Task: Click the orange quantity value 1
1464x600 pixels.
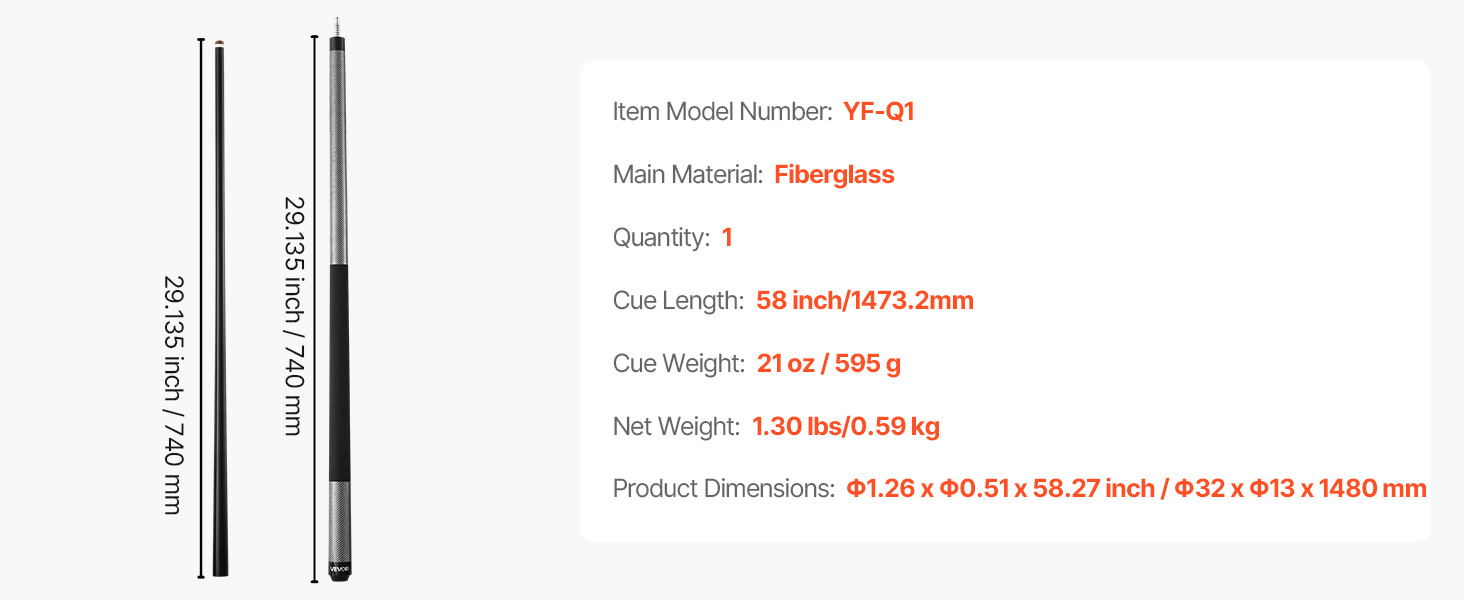Action: tap(727, 238)
